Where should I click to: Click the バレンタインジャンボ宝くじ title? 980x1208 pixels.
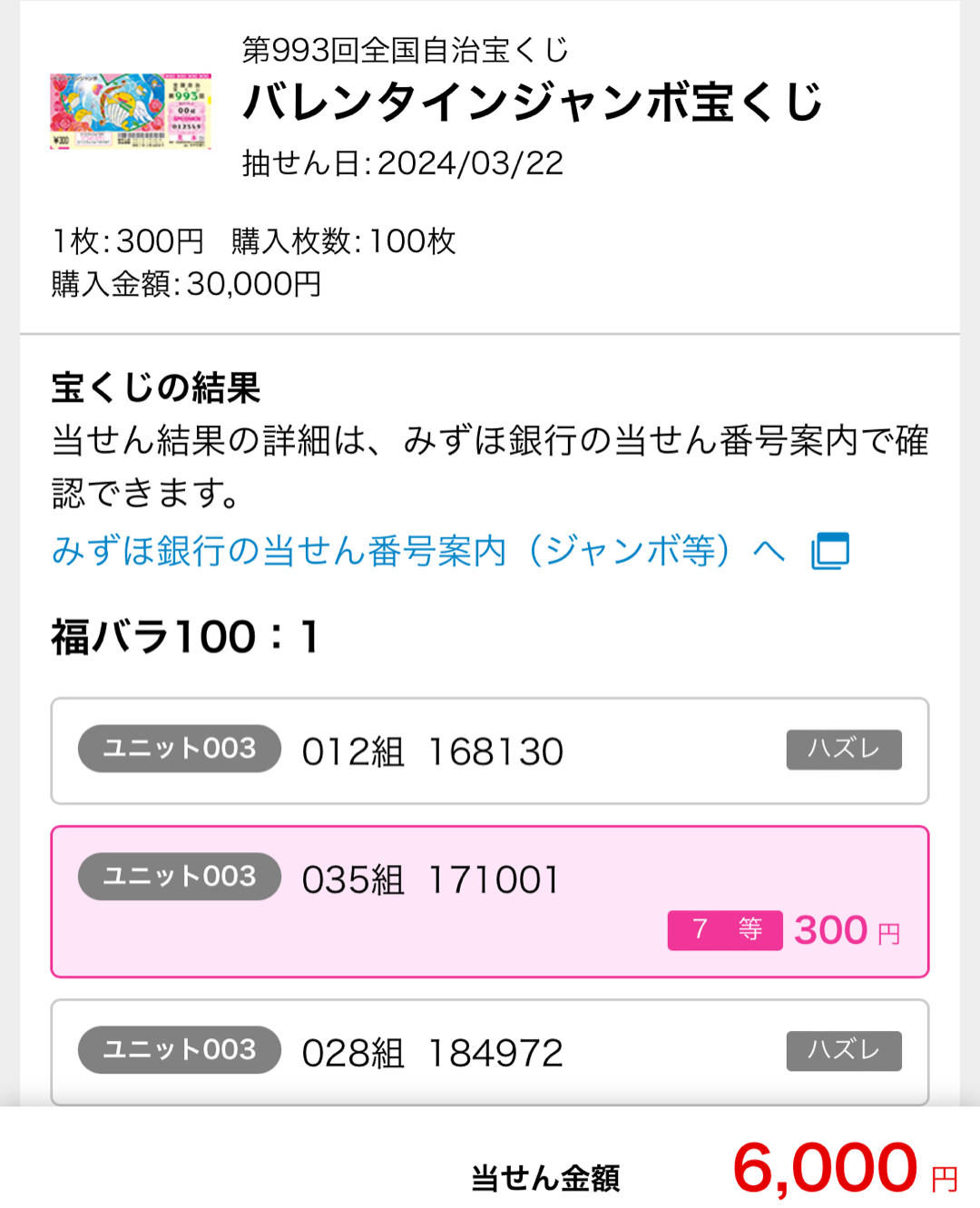click(x=532, y=102)
